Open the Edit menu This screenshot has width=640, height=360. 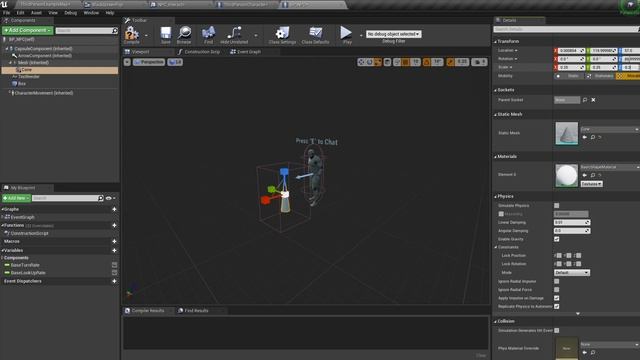20,13
